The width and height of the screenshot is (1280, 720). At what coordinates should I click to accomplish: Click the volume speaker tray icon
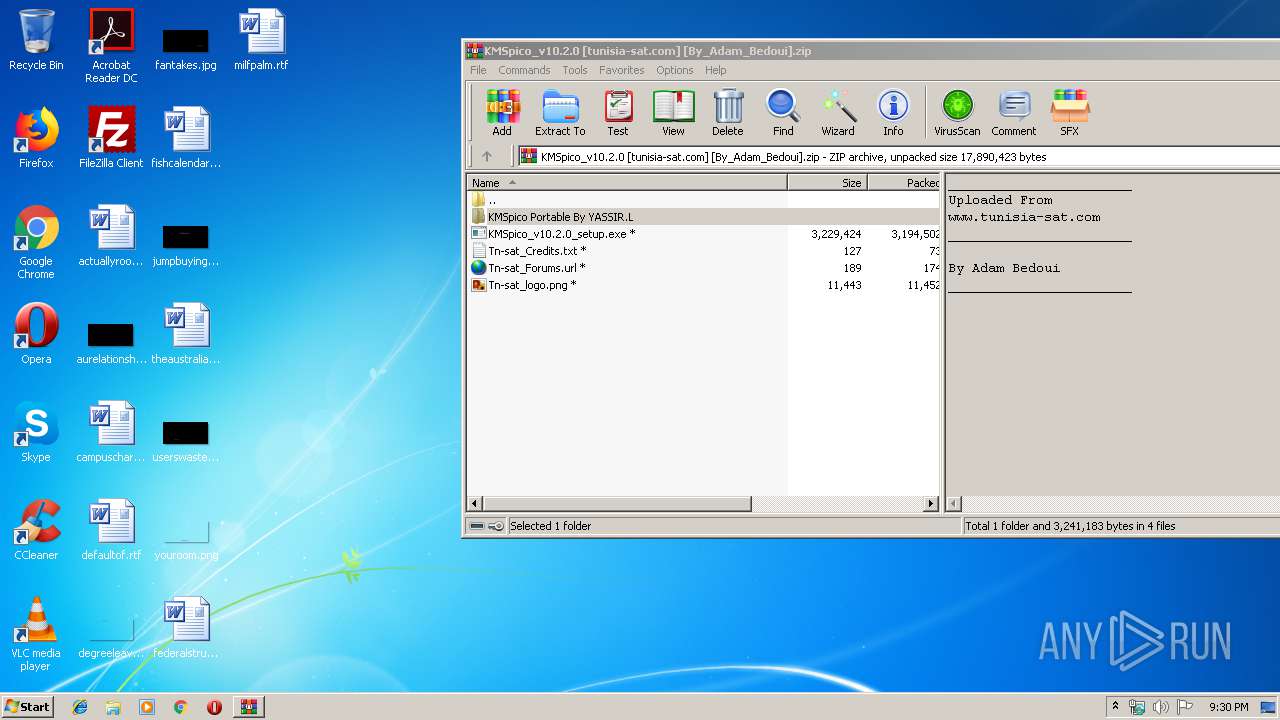tap(1160, 707)
